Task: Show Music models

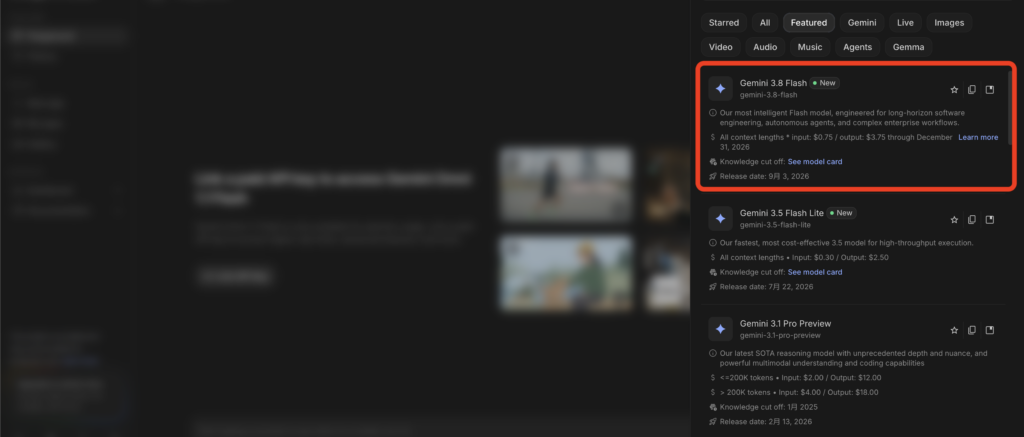Action: [810, 47]
